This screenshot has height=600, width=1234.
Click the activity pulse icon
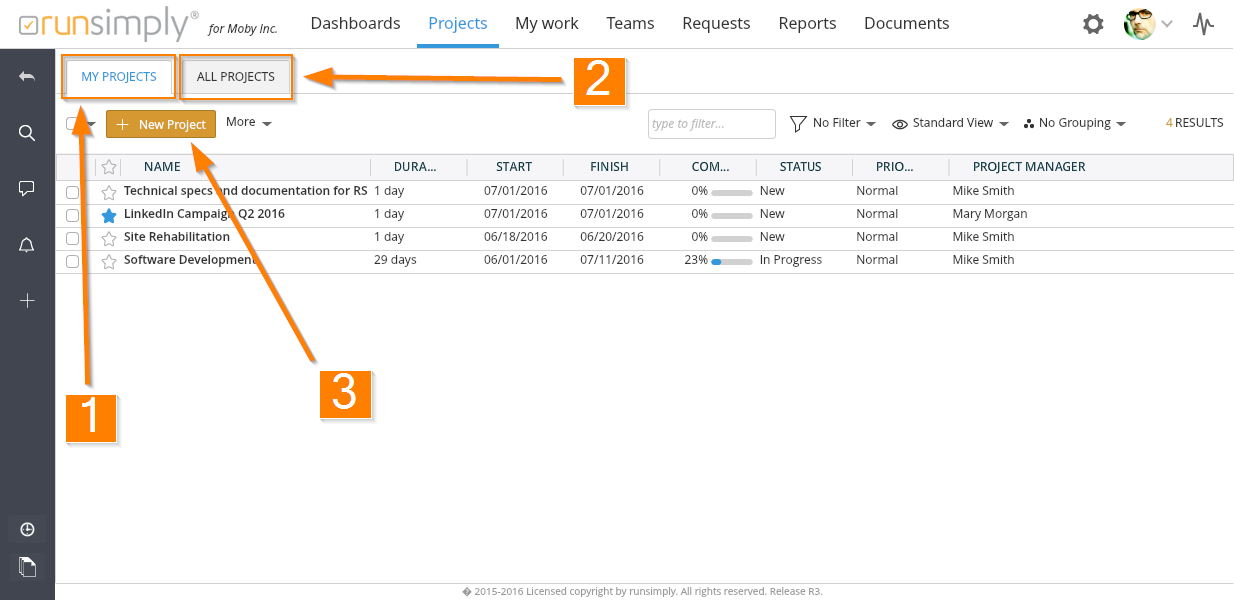[x=1204, y=24]
